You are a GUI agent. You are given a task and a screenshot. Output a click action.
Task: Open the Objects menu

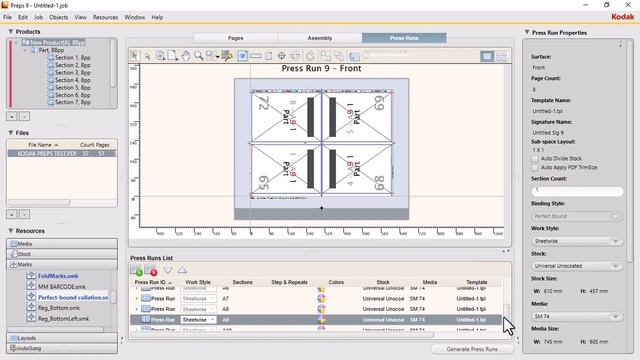point(59,17)
